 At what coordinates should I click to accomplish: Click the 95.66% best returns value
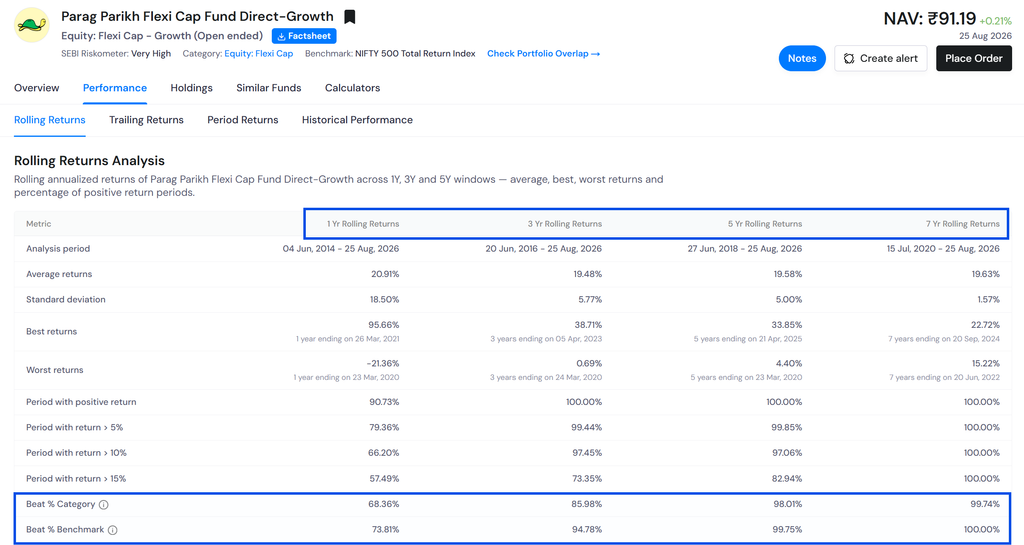coord(383,324)
